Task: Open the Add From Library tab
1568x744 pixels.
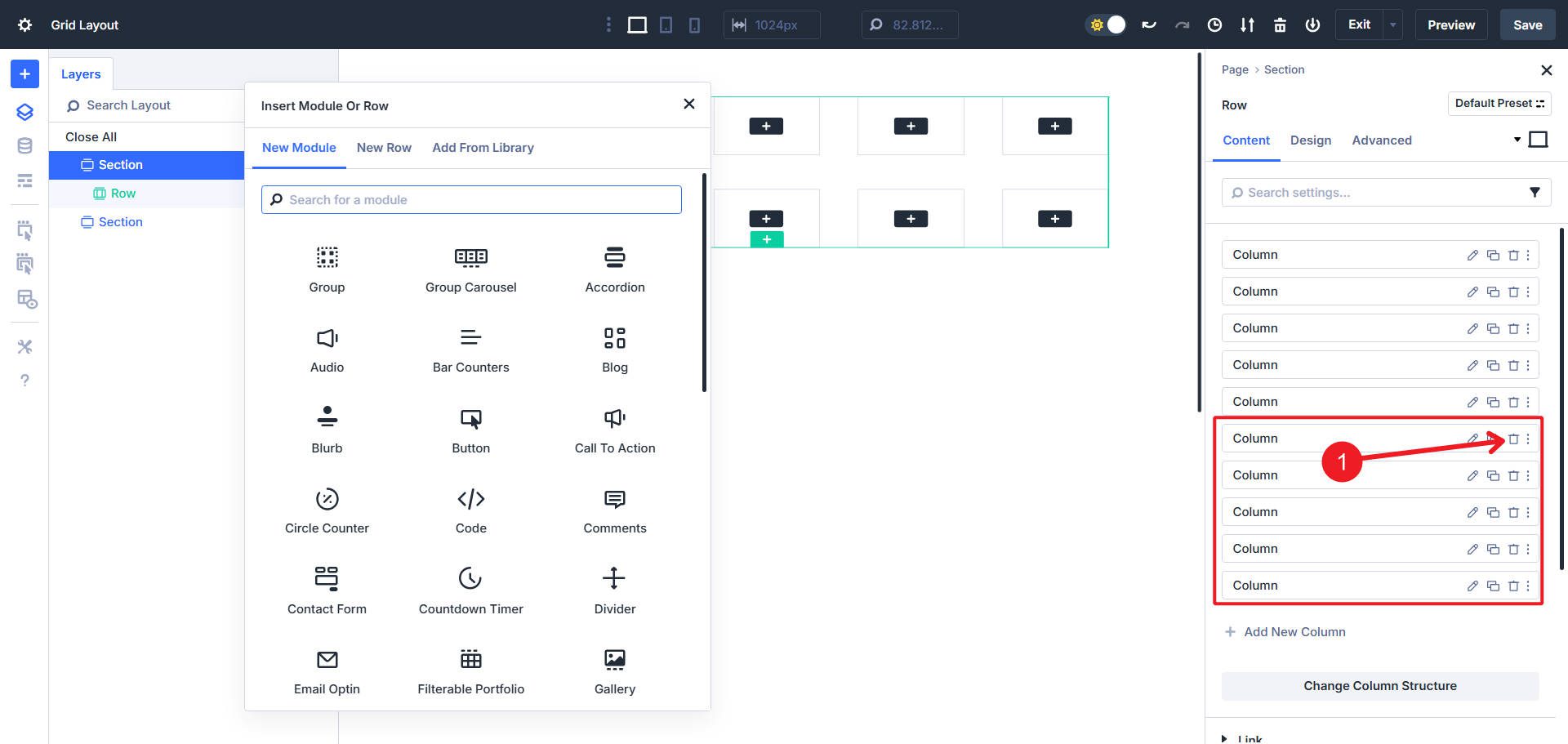Action: tap(483, 148)
